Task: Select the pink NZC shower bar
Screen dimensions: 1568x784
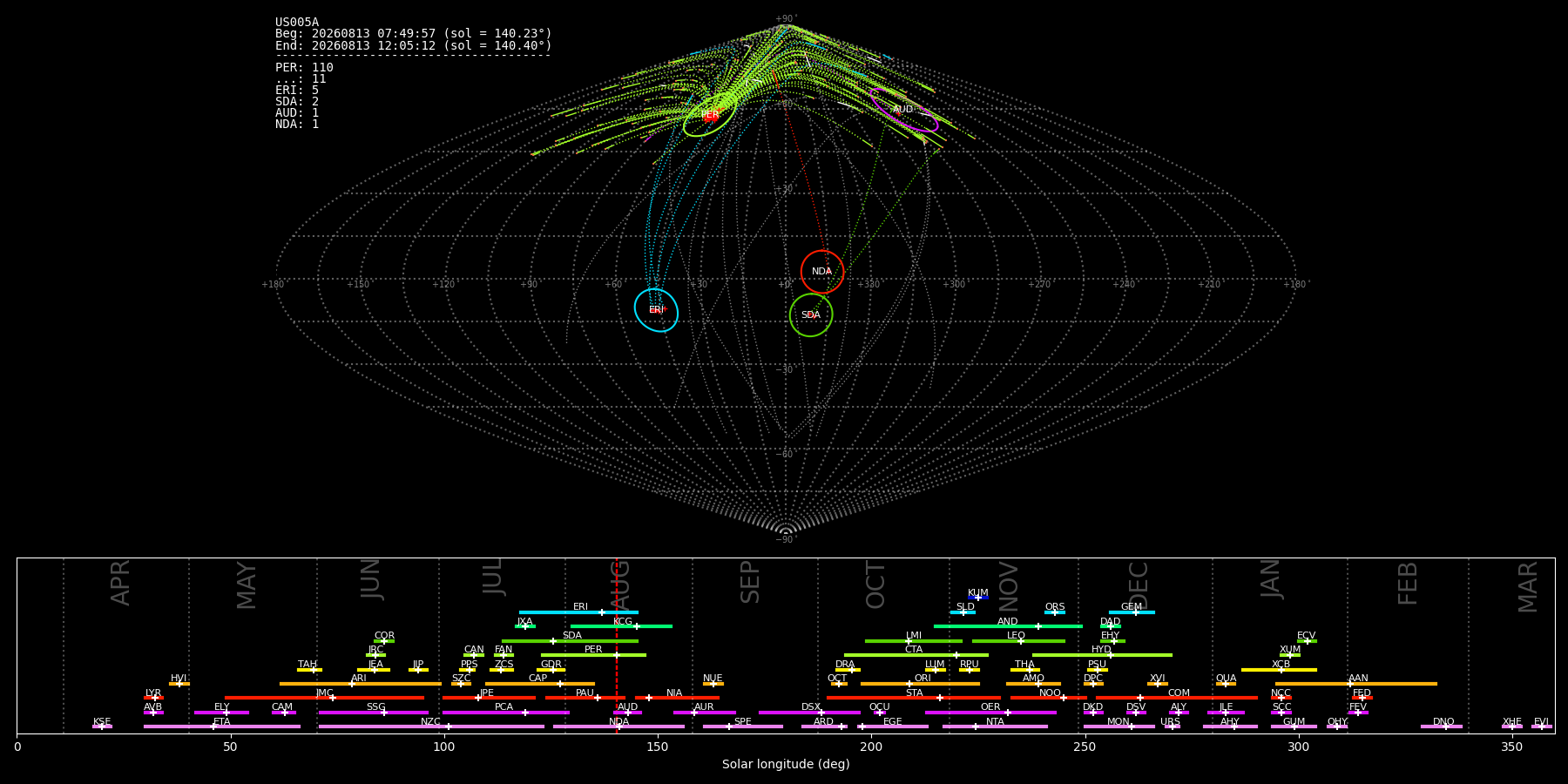Action: click(431, 727)
